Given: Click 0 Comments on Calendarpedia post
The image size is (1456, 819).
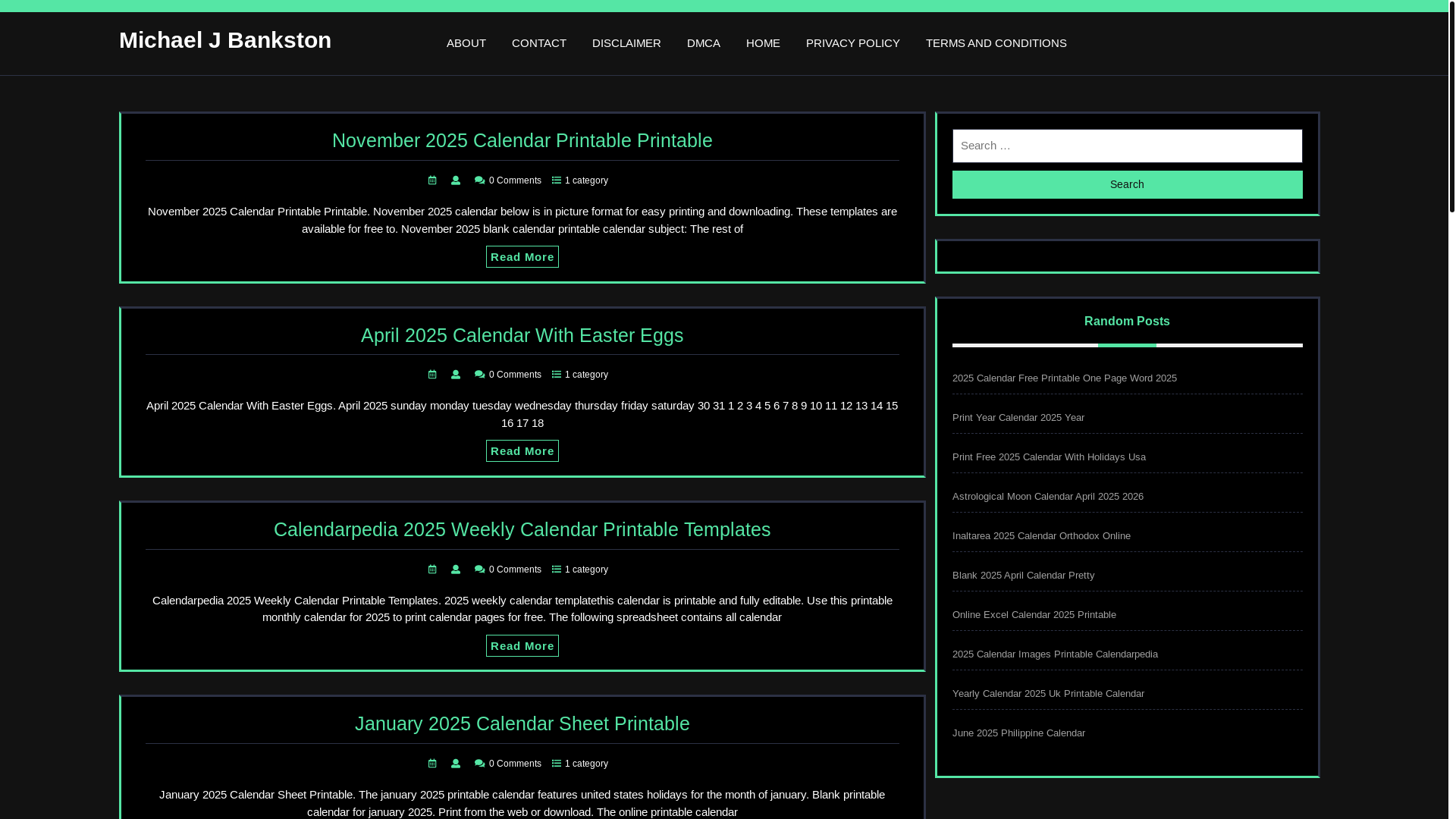Looking at the screenshot, I should click(x=515, y=570).
